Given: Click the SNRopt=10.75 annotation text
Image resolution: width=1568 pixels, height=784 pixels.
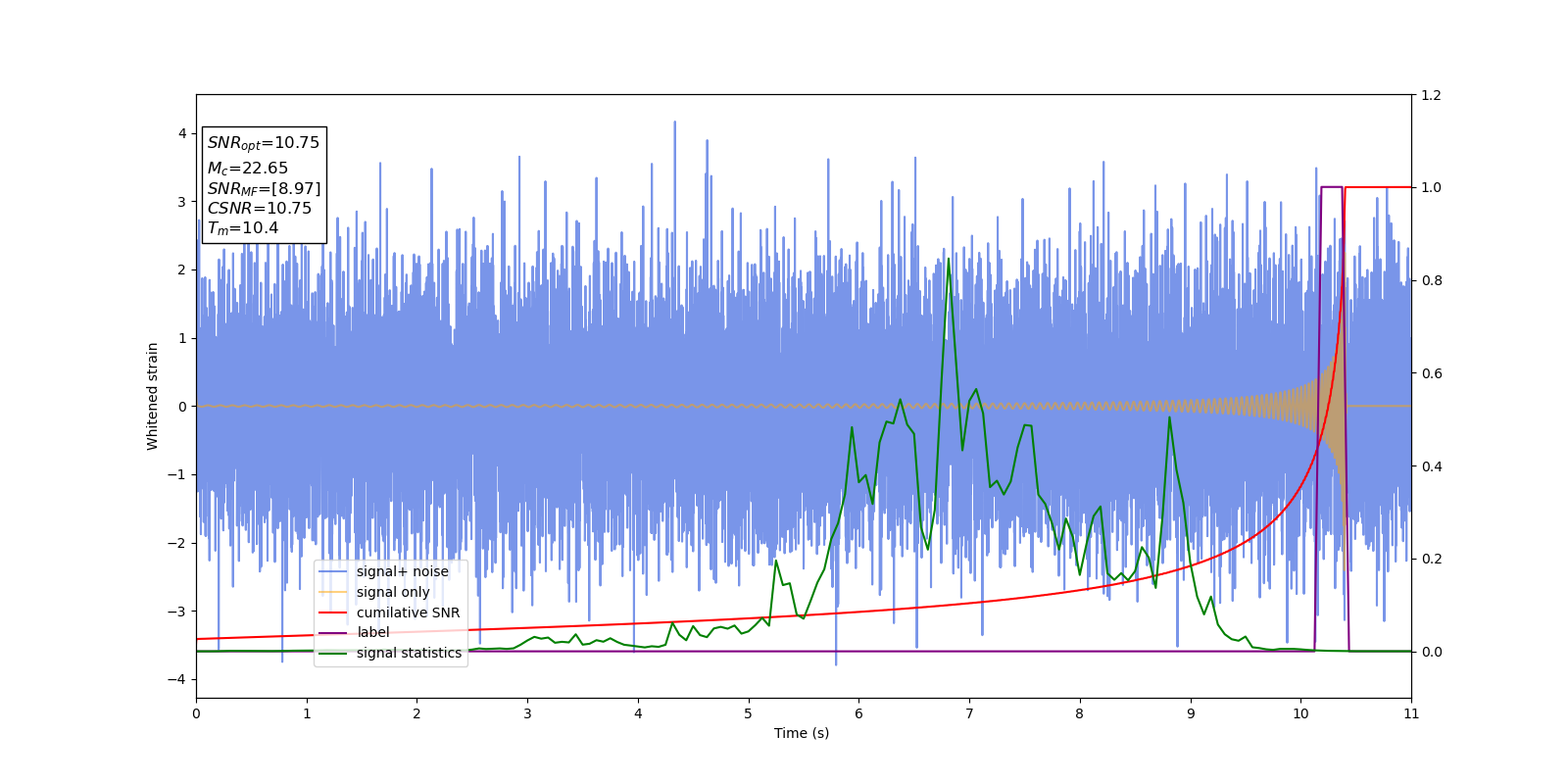Looking at the screenshot, I should (x=264, y=143).
